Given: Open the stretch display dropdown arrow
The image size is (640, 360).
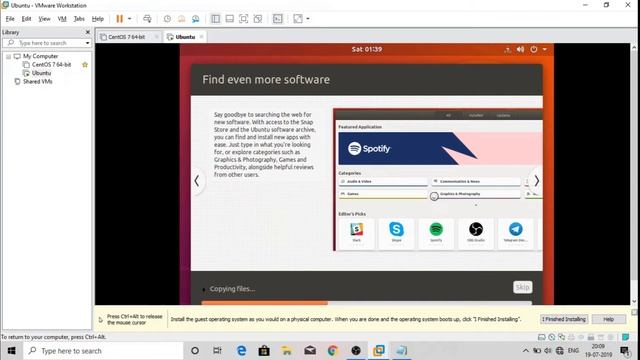Looking at the screenshot, I should click(308, 19).
